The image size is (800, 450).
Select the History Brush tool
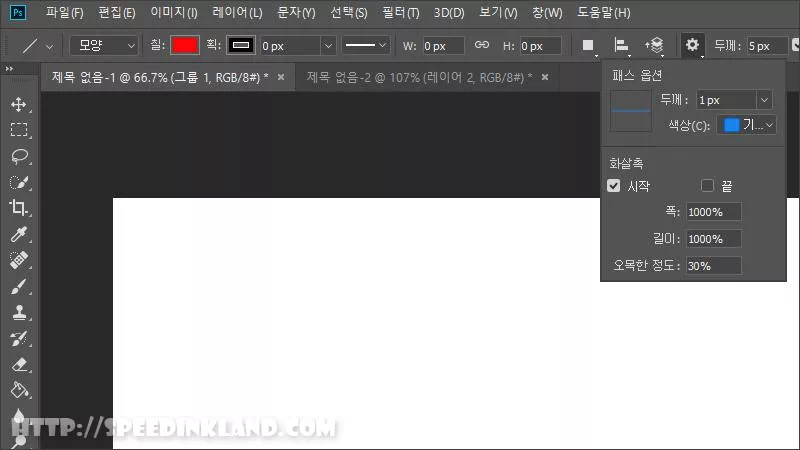coord(19,338)
